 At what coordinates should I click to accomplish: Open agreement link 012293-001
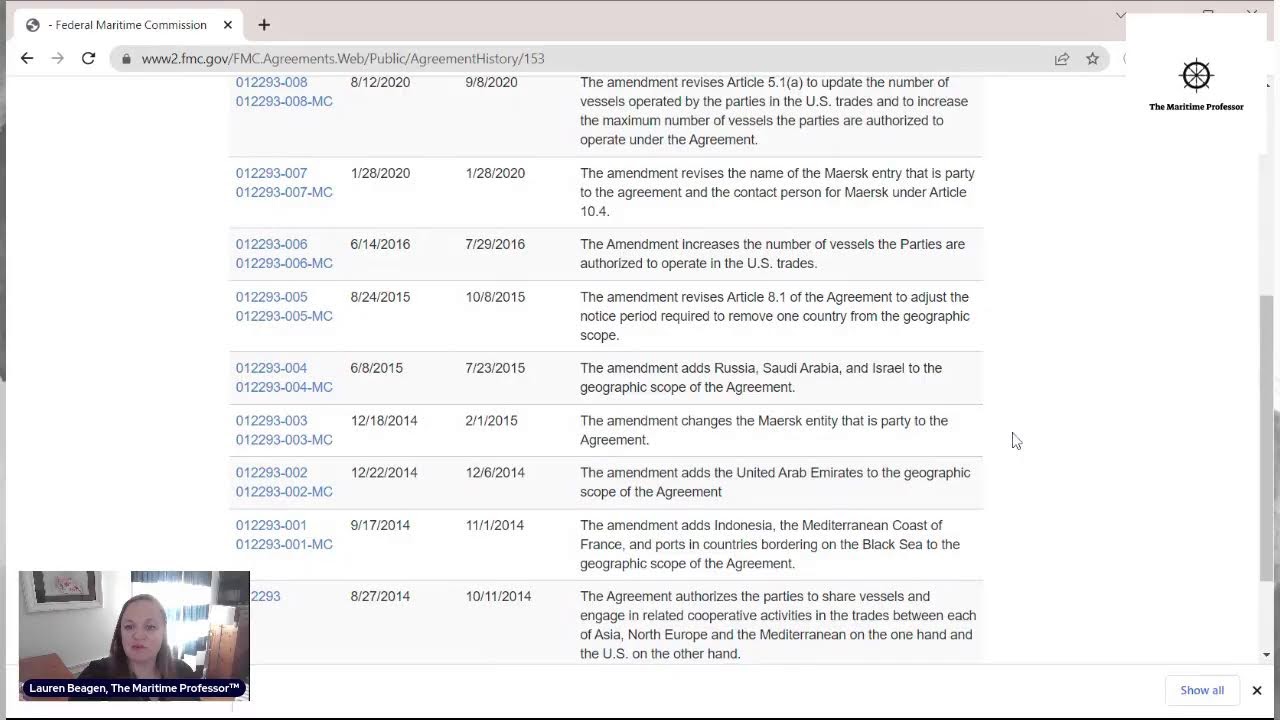coord(271,525)
